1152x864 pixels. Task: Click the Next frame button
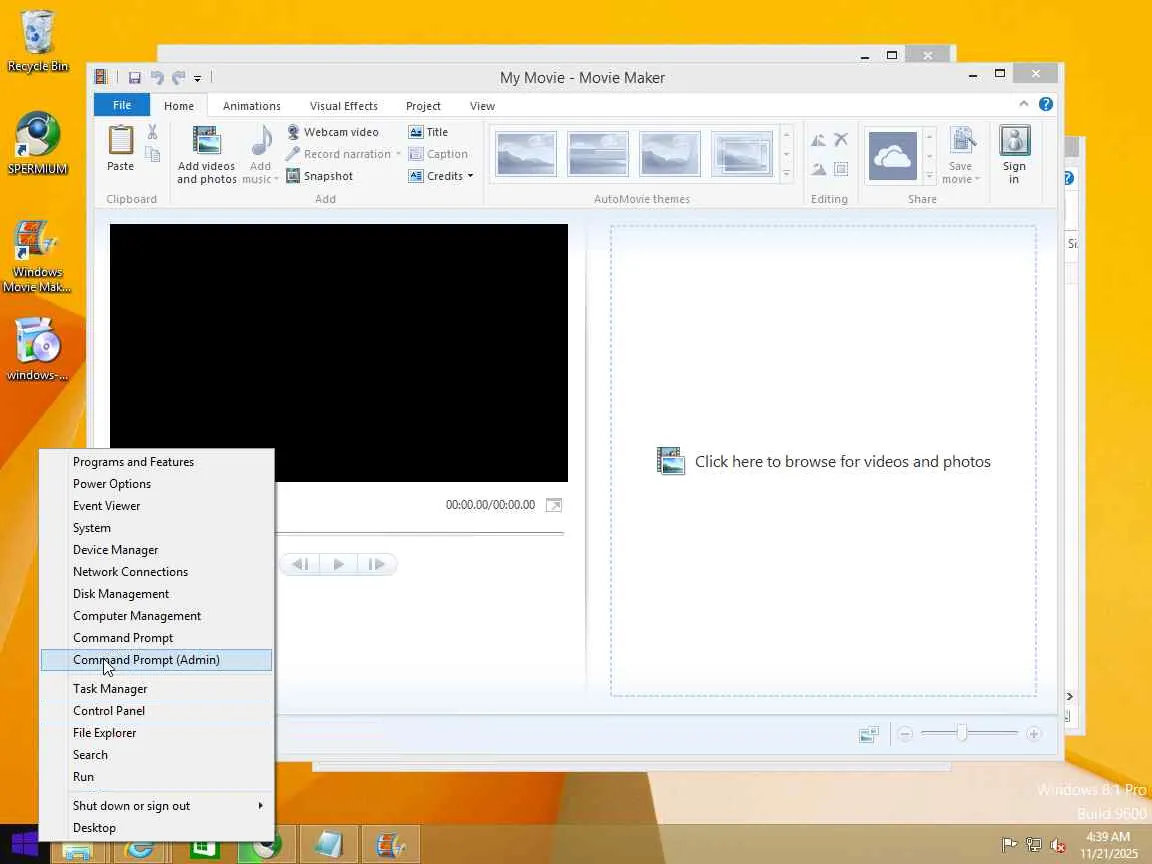(377, 564)
